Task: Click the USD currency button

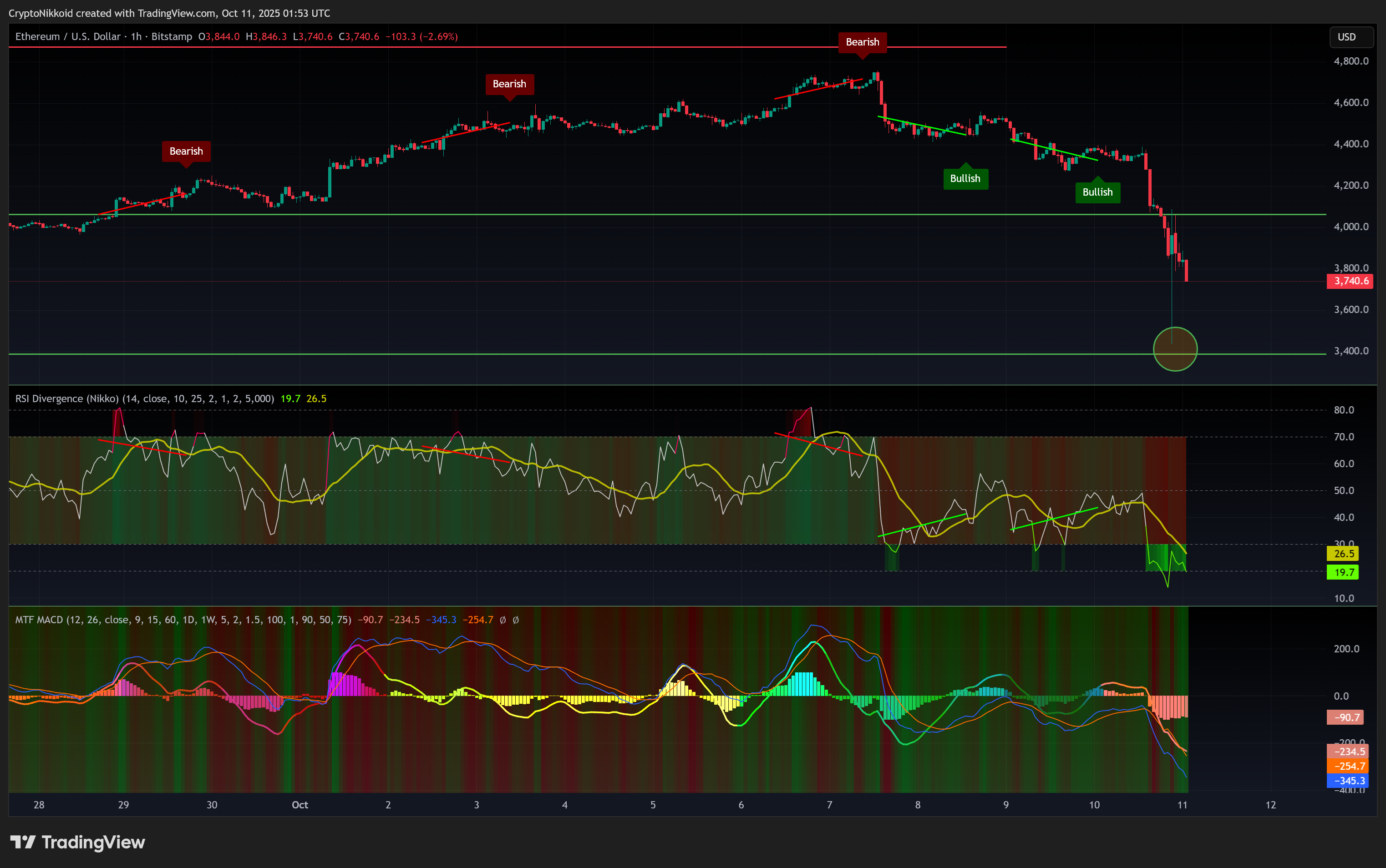Action: coord(1351,37)
